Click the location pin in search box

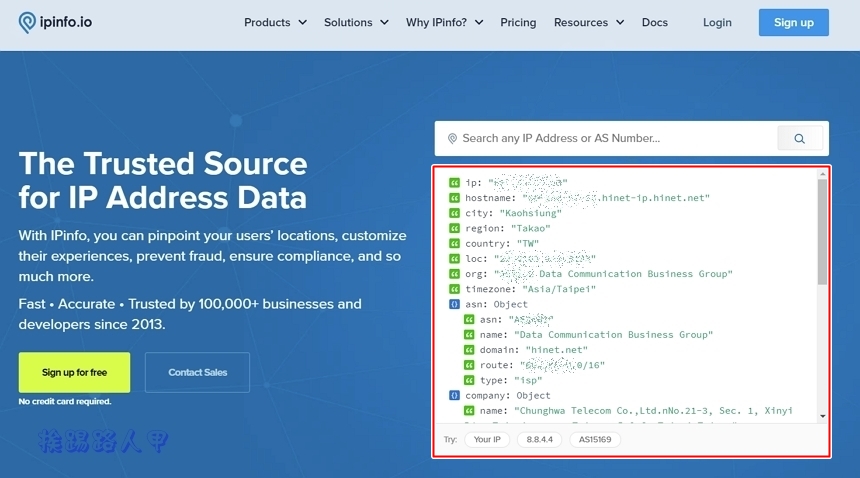[452, 139]
